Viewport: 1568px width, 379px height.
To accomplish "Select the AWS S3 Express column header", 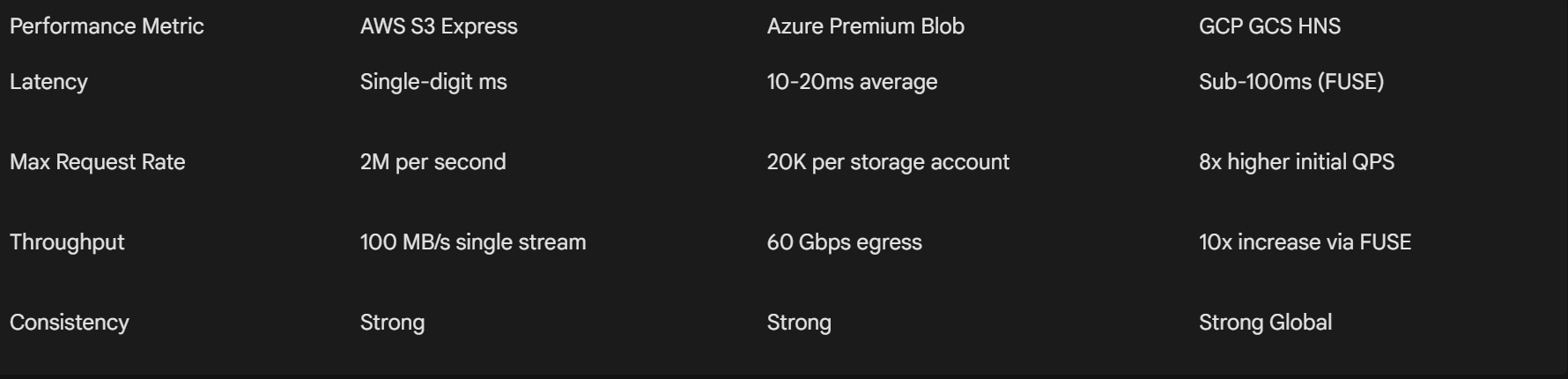I will pos(439,26).
